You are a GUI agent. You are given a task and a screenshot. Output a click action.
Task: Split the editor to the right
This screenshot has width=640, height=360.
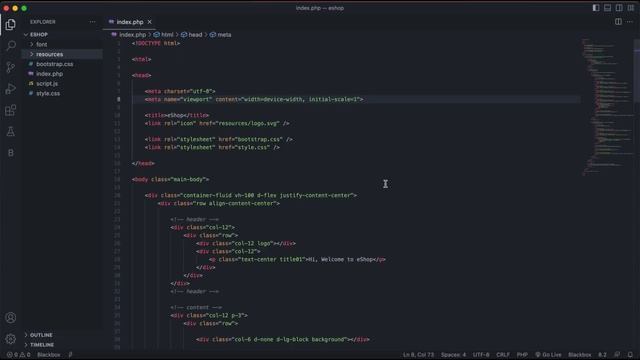click(x=618, y=22)
